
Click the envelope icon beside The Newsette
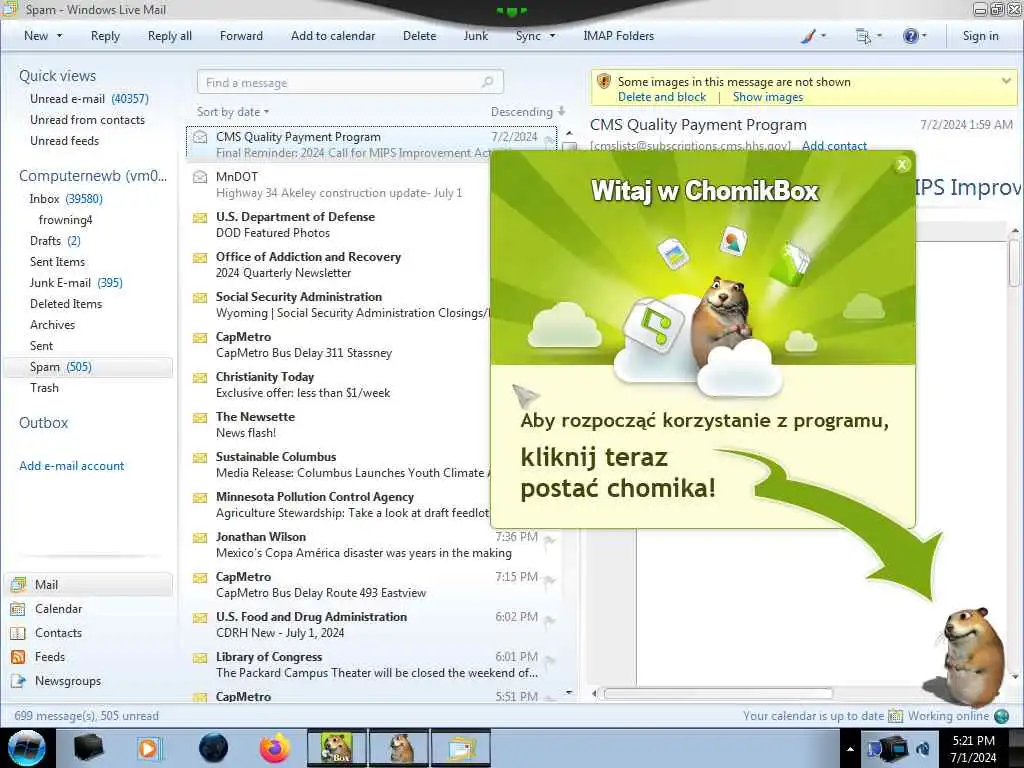click(x=200, y=417)
